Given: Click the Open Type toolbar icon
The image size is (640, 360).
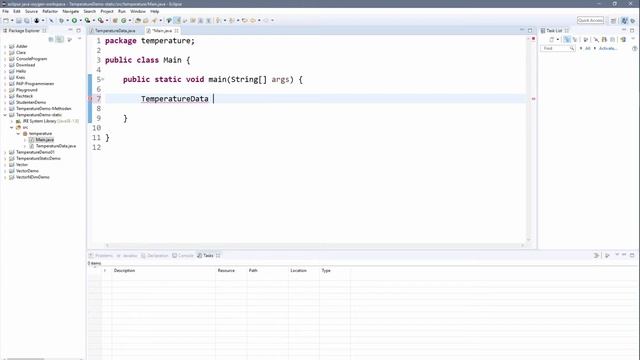Looking at the screenshot, I should click(x=138, y=20).
